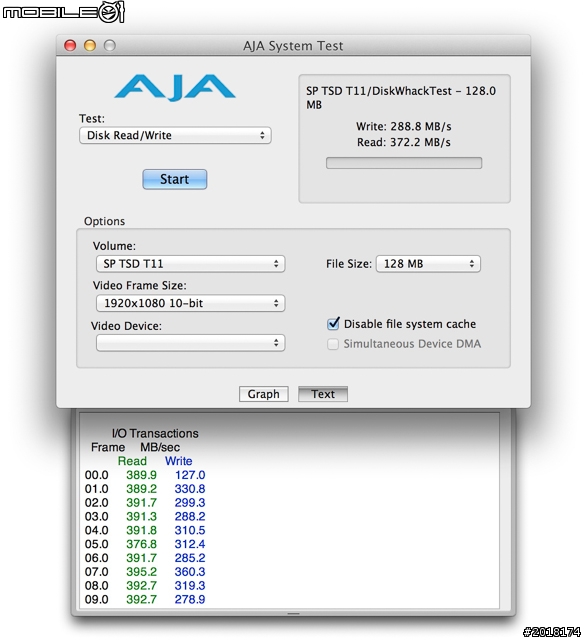587x640 pixels.
Task: Start the disk read/write test
Action: click(x=175, y=179)
